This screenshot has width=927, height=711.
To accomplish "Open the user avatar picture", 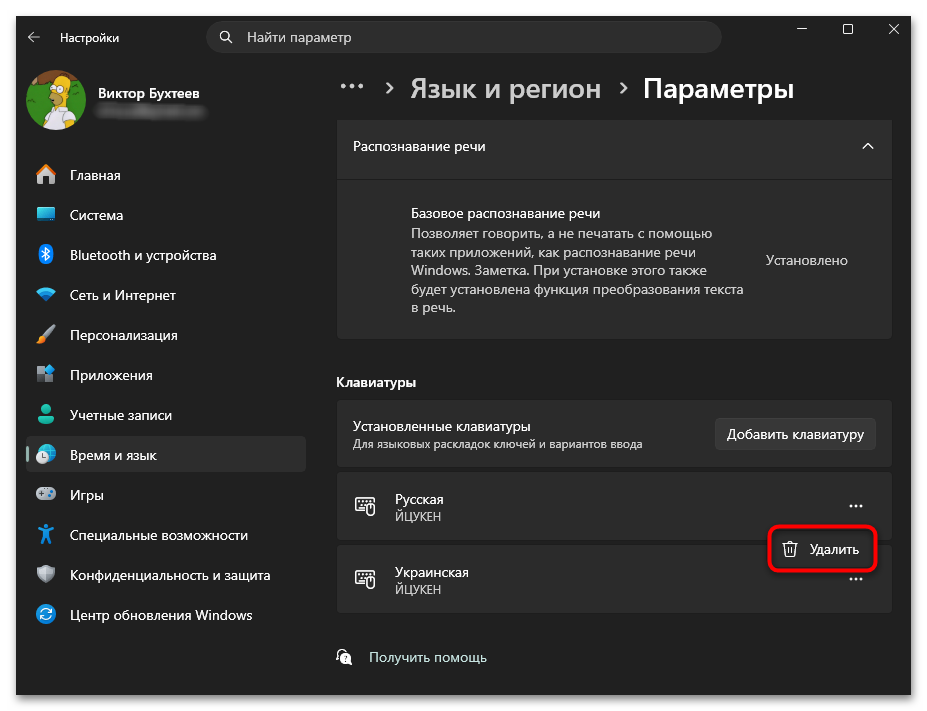I will point(56,100).
